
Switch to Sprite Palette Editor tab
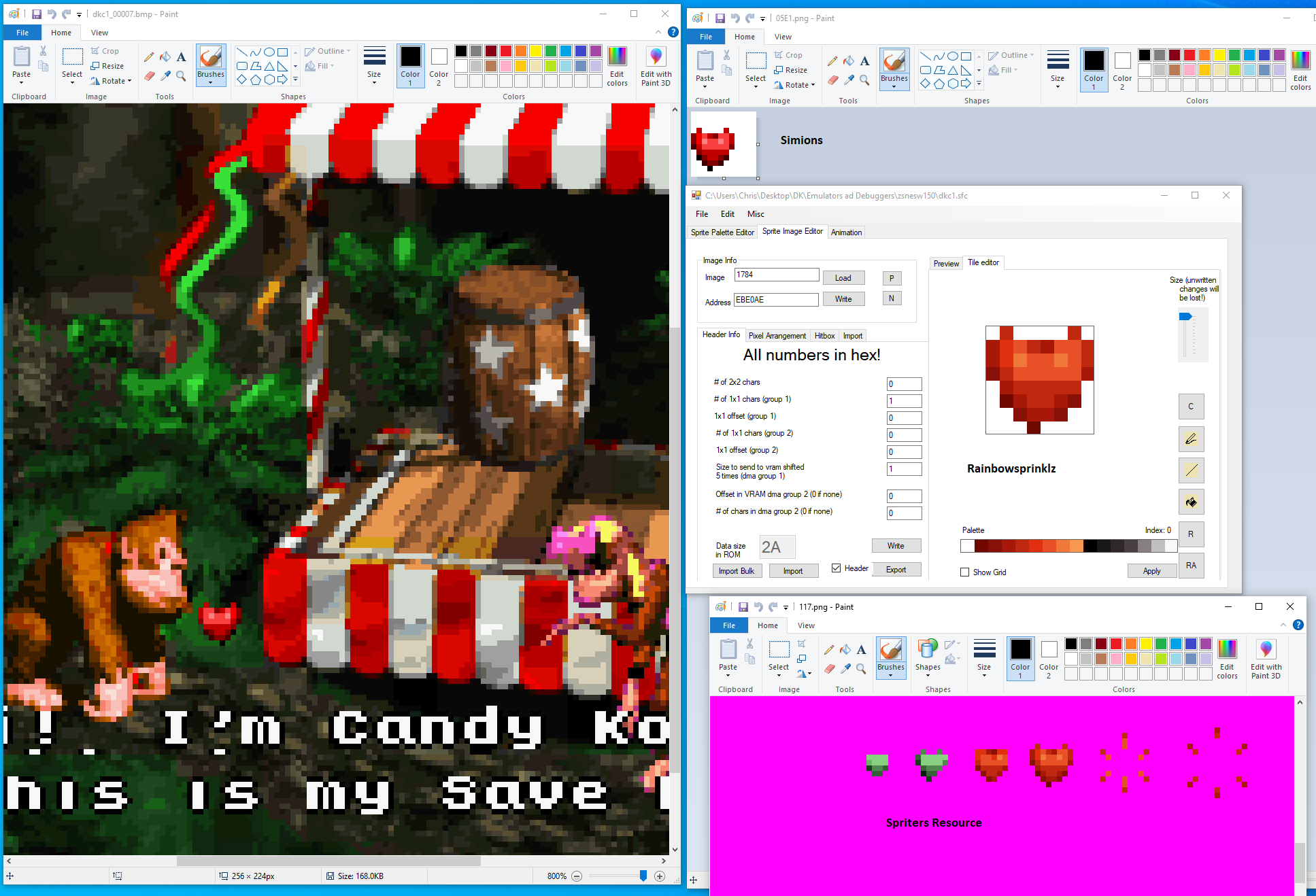[x=722, y=232]
